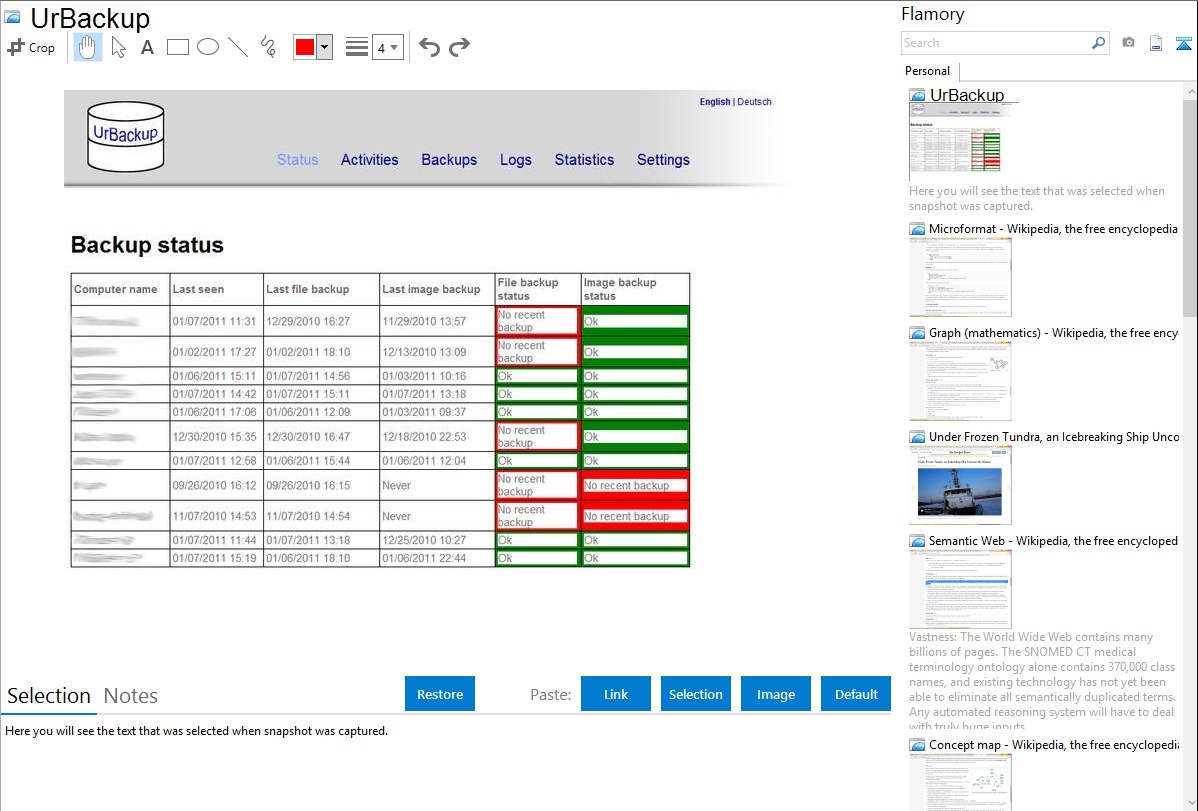Screen dimensions: 1198x811
Task: Select the Crop tool
Action: pyautogui.click(x=31, y=47)
